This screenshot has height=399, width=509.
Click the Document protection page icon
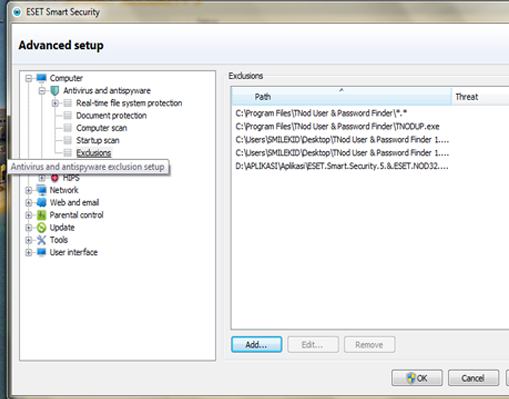[x=68, y=116]
